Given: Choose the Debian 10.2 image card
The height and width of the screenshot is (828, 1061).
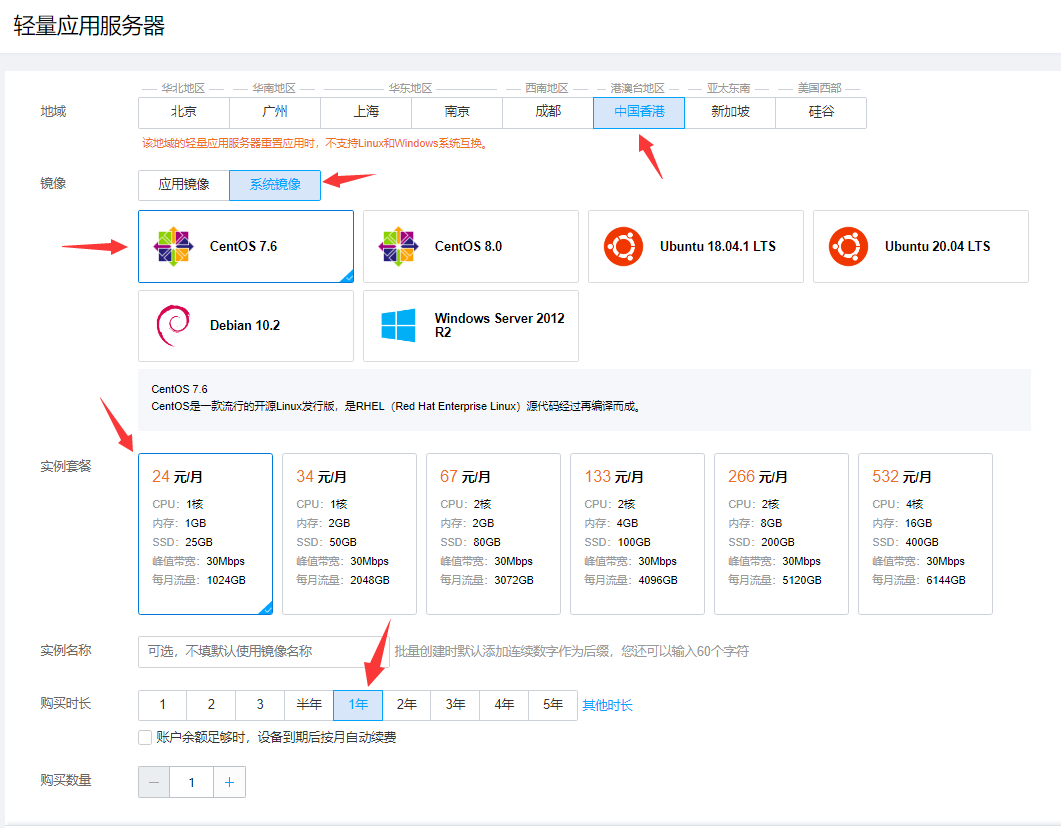Looking at the screenshot, I should coord(246,325).
